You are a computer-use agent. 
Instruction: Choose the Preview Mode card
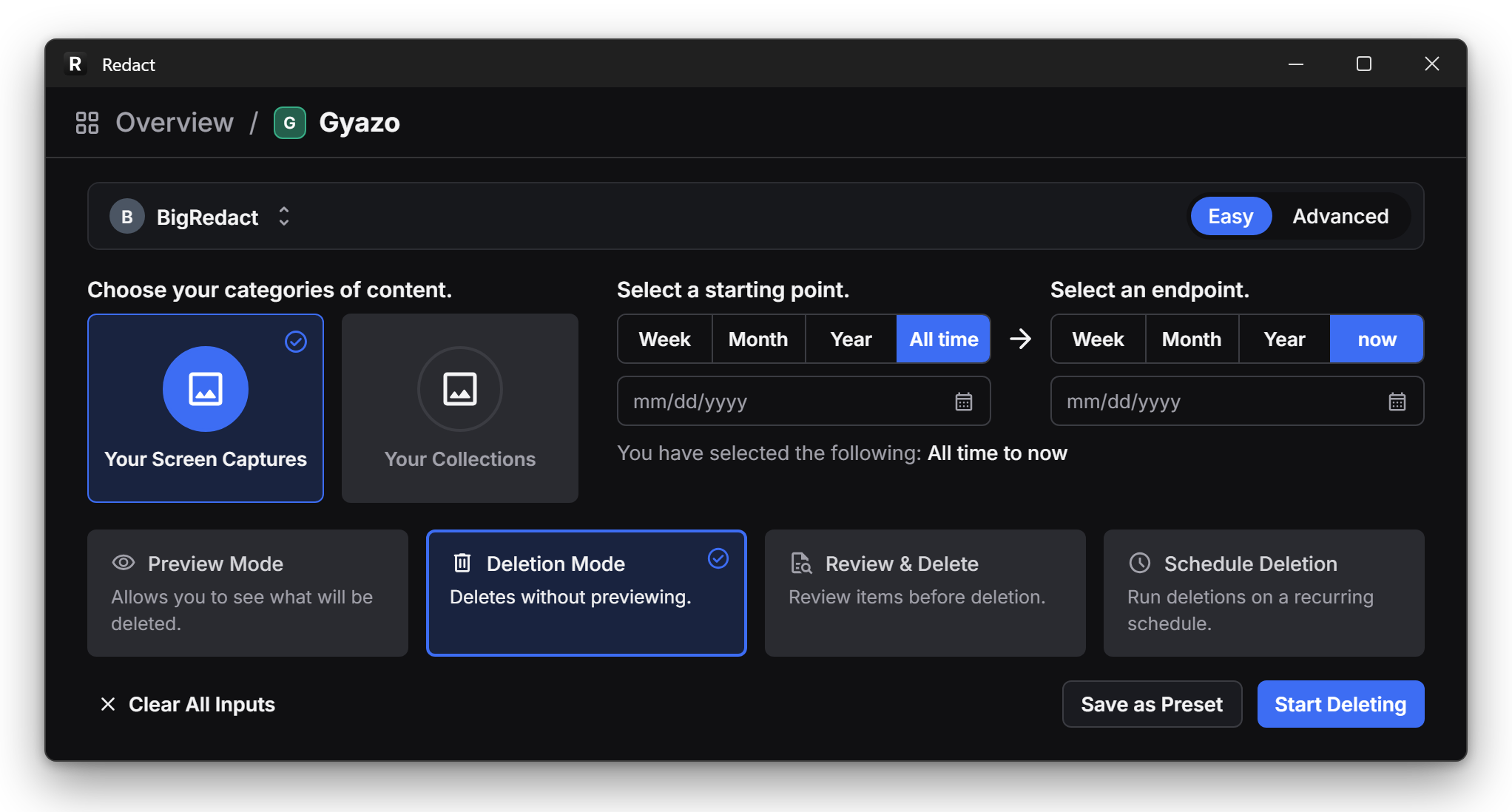click(248, 593)
